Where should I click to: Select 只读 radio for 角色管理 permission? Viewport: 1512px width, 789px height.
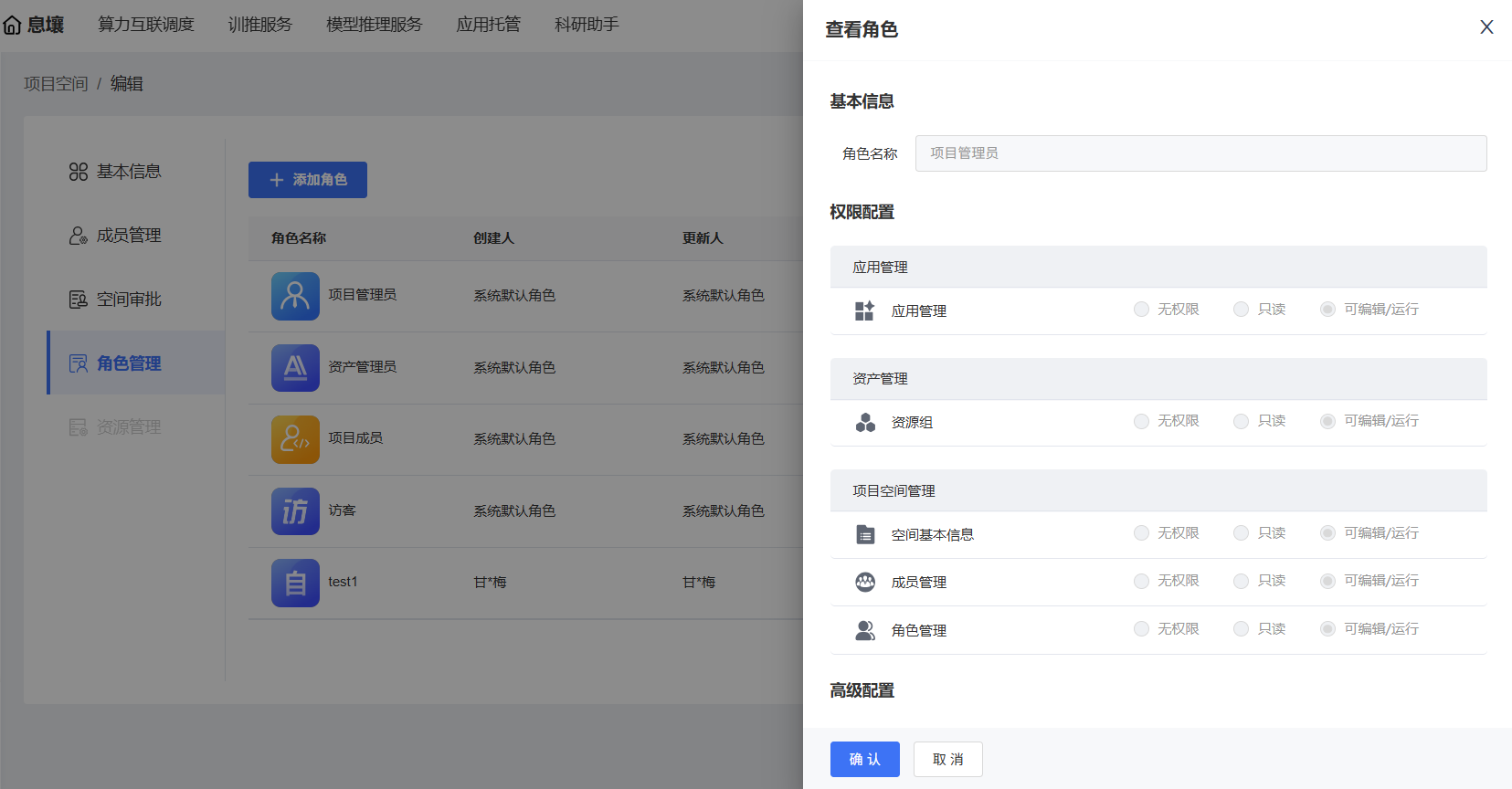[x=1241, y=629]
